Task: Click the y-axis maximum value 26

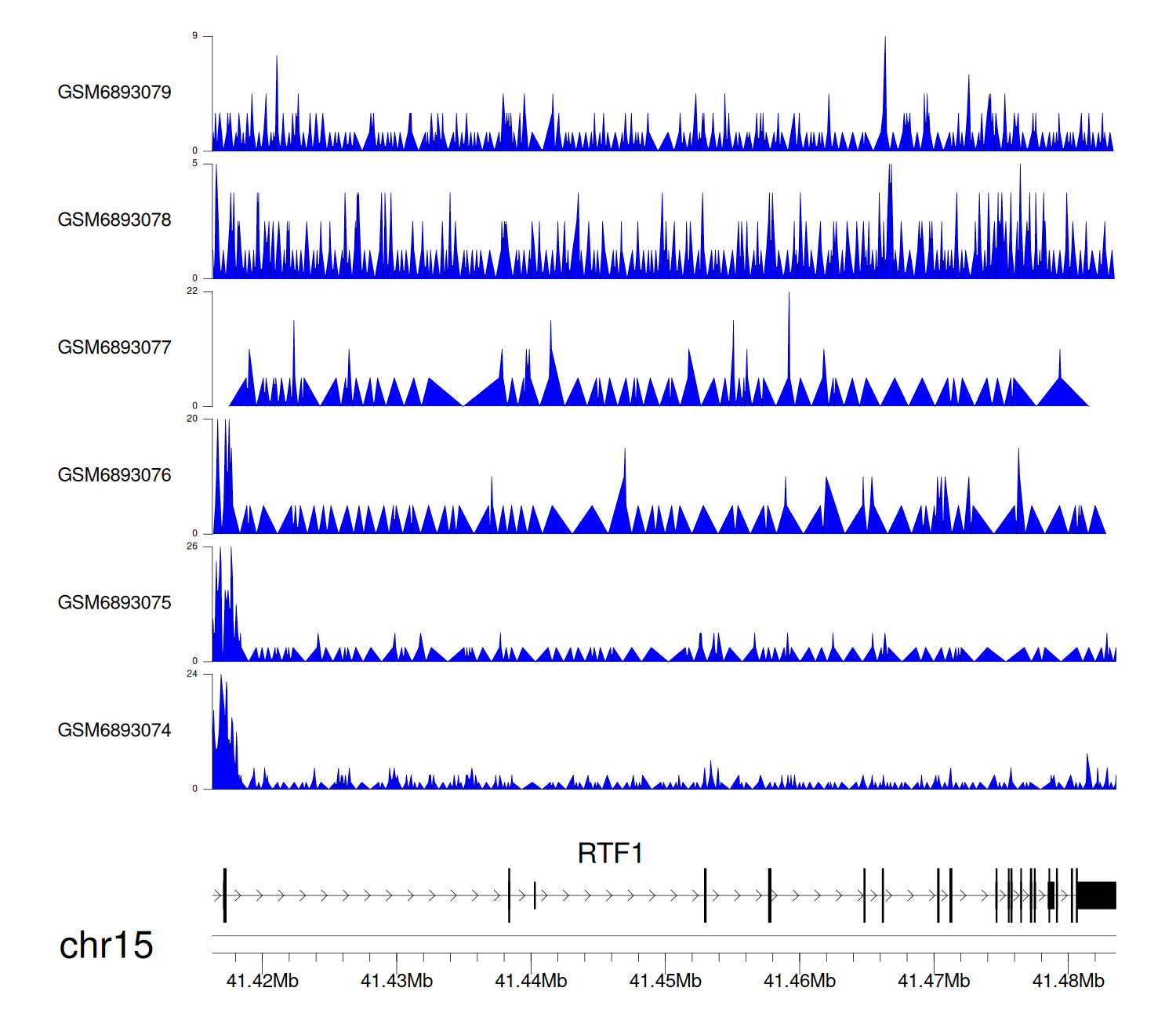Action: (x=192, y=547)
